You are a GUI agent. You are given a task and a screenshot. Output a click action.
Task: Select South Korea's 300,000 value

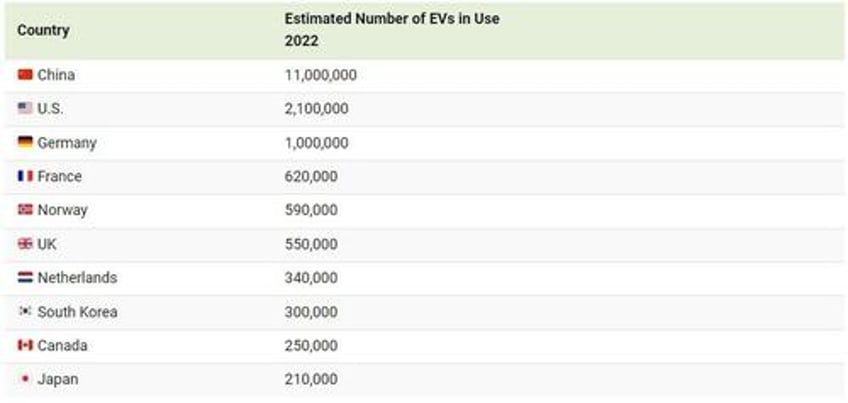pyautogui.click(x=311, y=312)
